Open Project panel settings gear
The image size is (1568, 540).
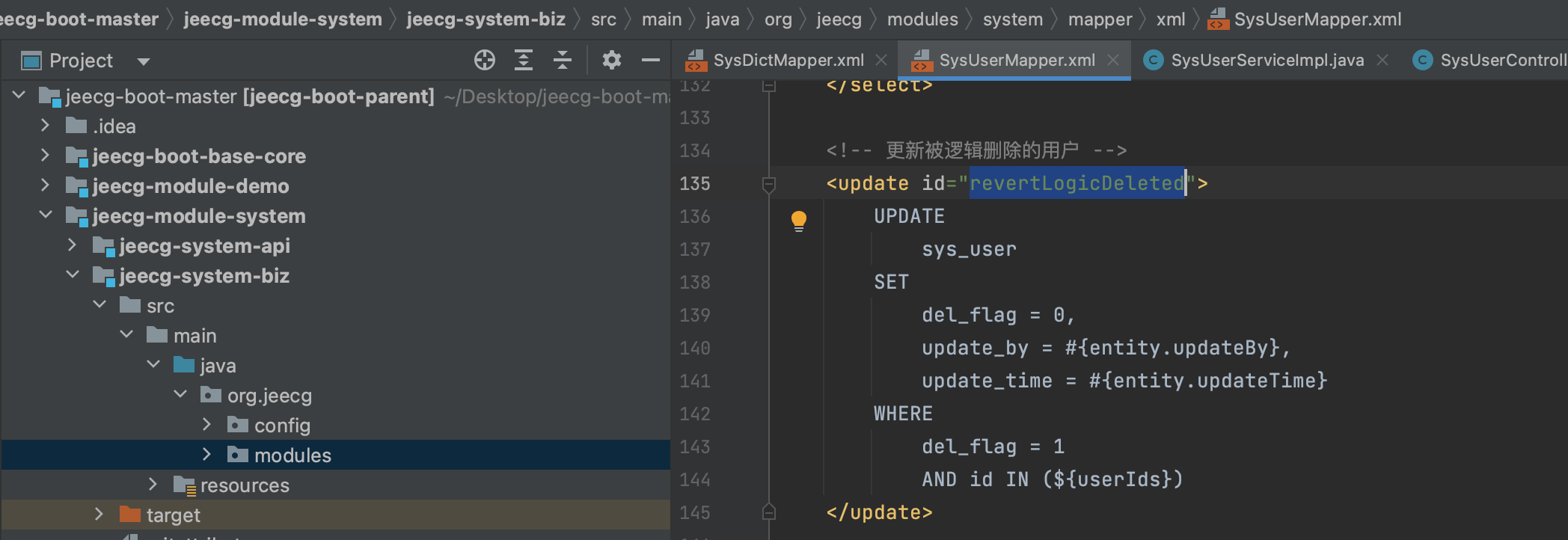pos(612,60)
